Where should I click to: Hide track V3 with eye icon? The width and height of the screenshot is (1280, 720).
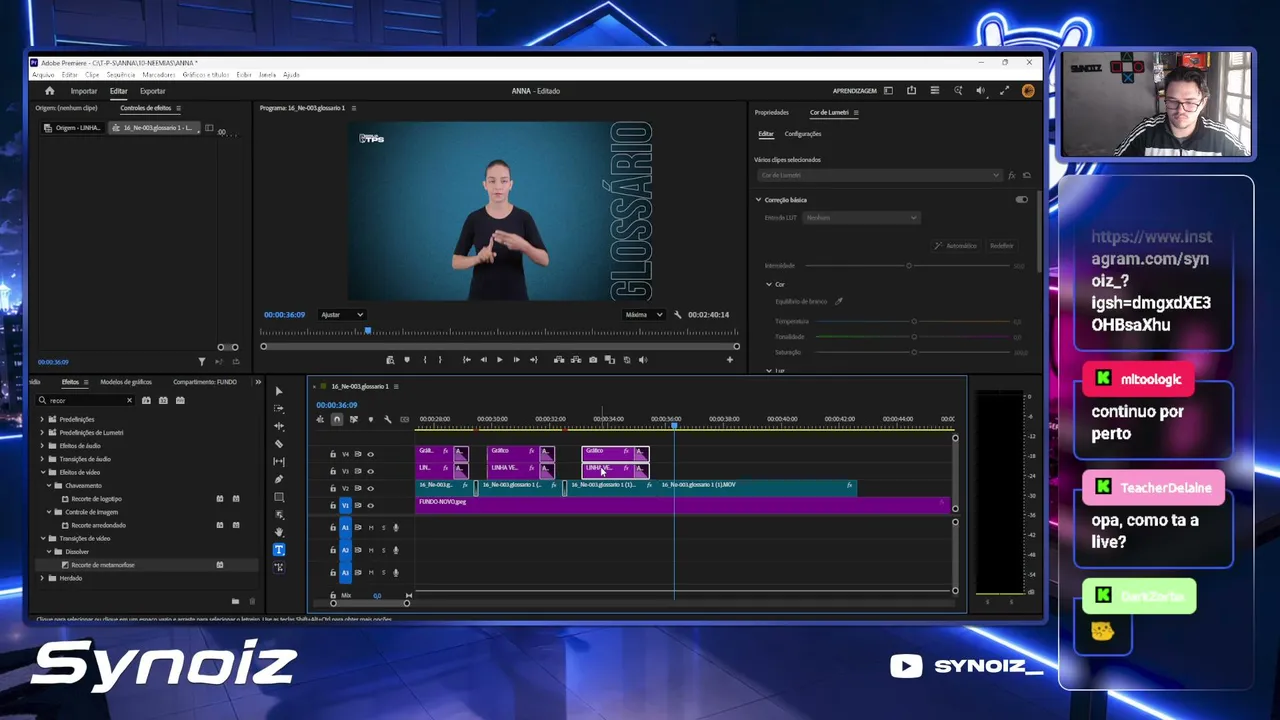(x=370, y=471)
